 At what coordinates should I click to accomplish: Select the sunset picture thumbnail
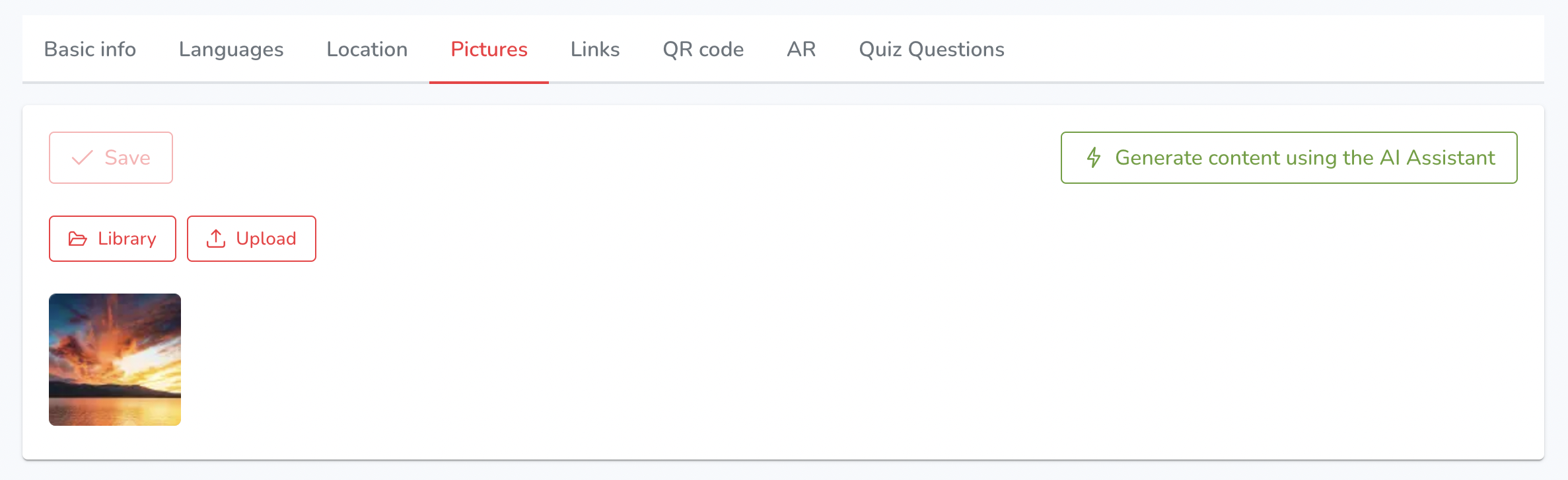[x=115, y=360]
